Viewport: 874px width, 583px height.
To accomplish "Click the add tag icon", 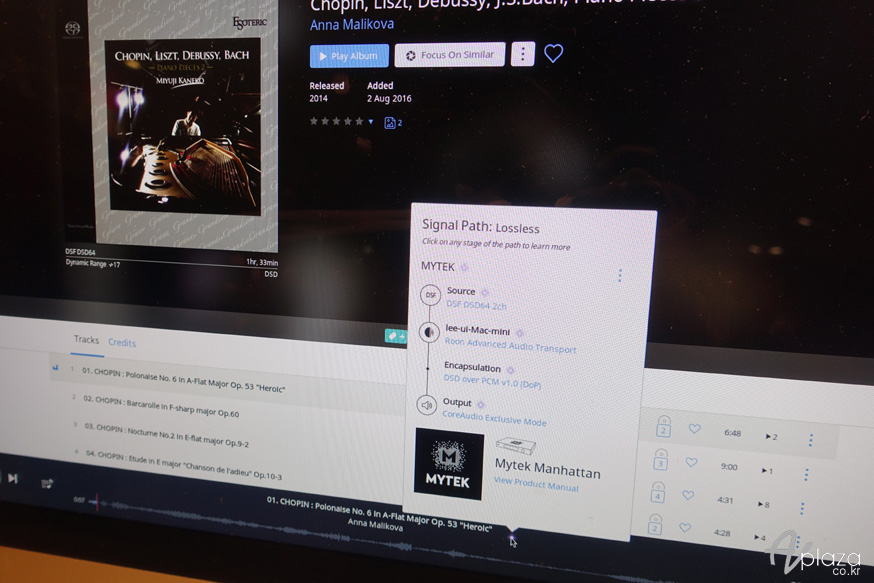I will click(395, 336).
